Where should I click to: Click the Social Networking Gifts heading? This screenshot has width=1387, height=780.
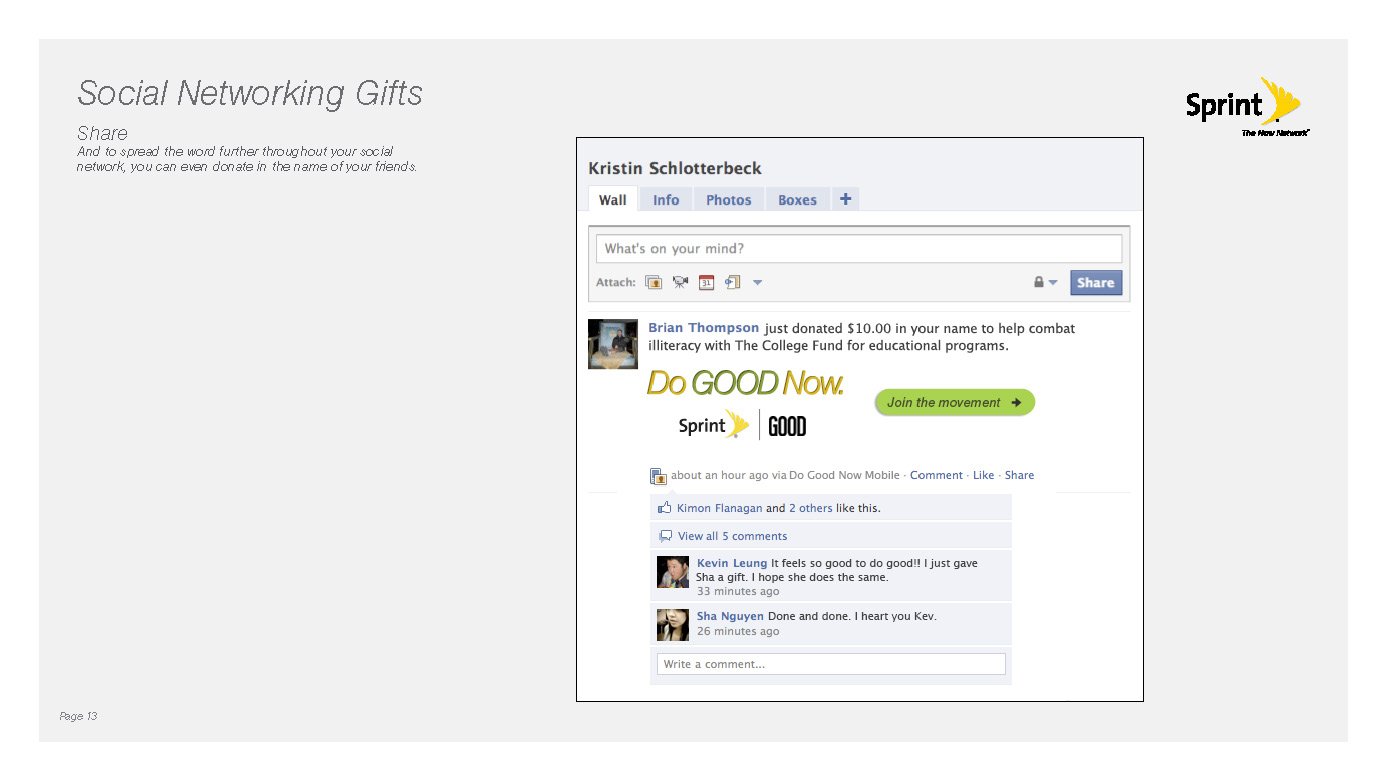pyautogui.click(x=250, y=93)
